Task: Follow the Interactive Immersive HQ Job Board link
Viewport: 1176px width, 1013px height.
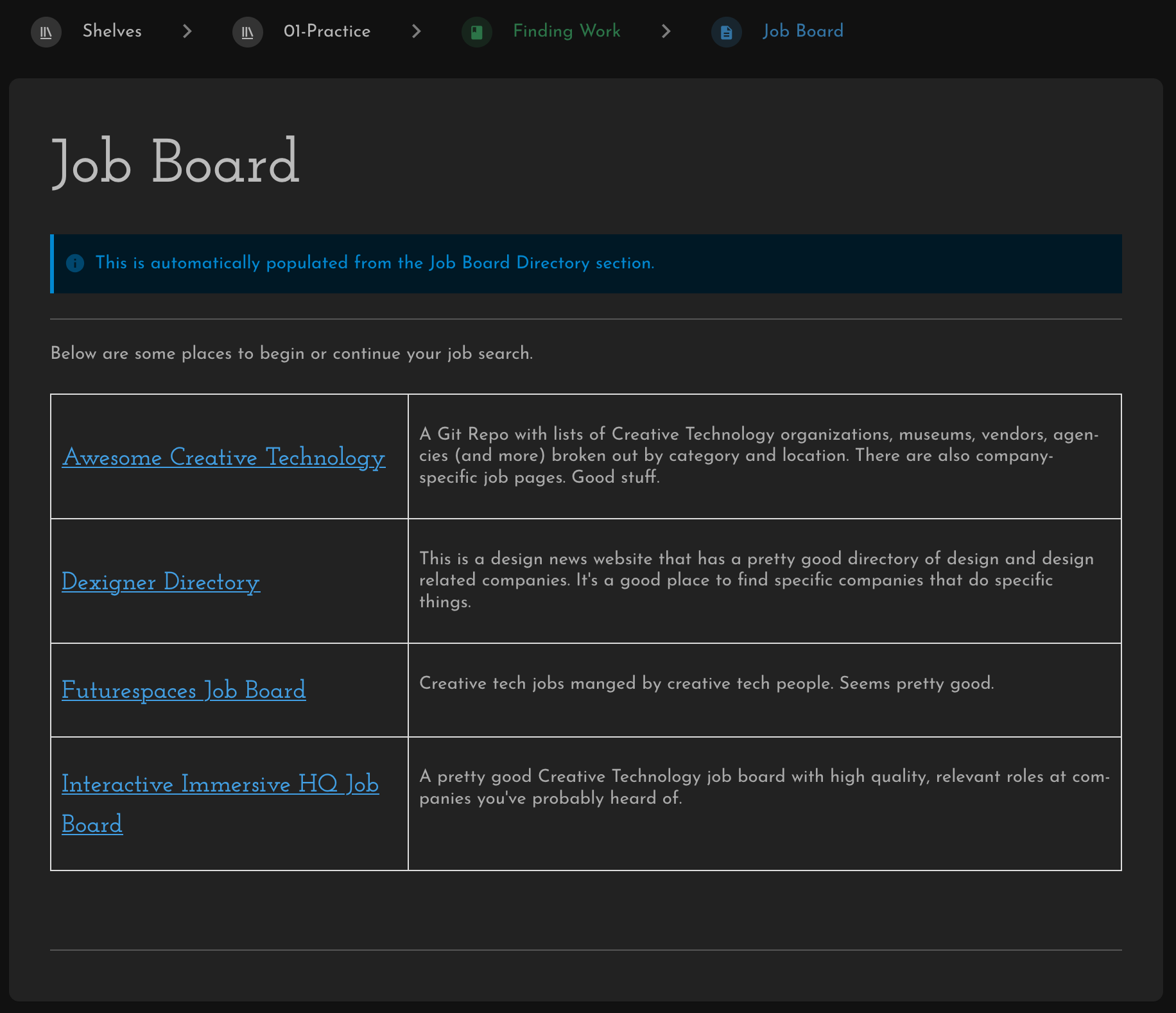Action: (x=220, y=804)
